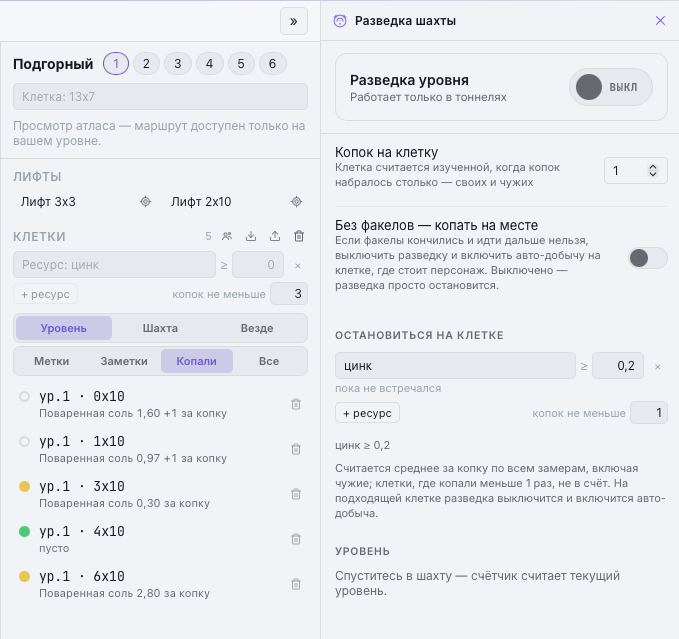
Task: Click the green marker dot of 4x10
Action: [25, 532]
